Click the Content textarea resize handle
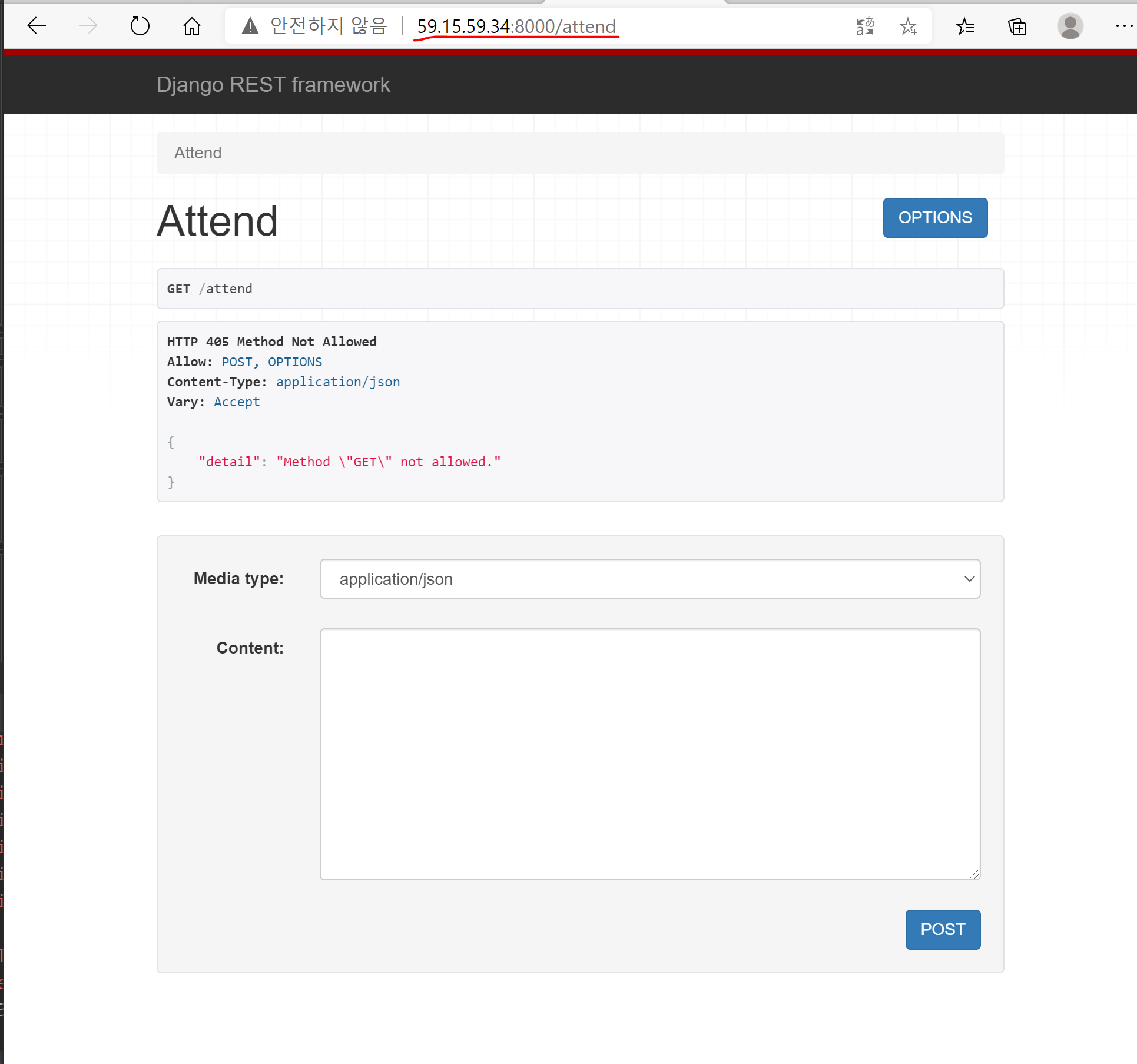This screenshot has height=1064, width=1137. 974,874
